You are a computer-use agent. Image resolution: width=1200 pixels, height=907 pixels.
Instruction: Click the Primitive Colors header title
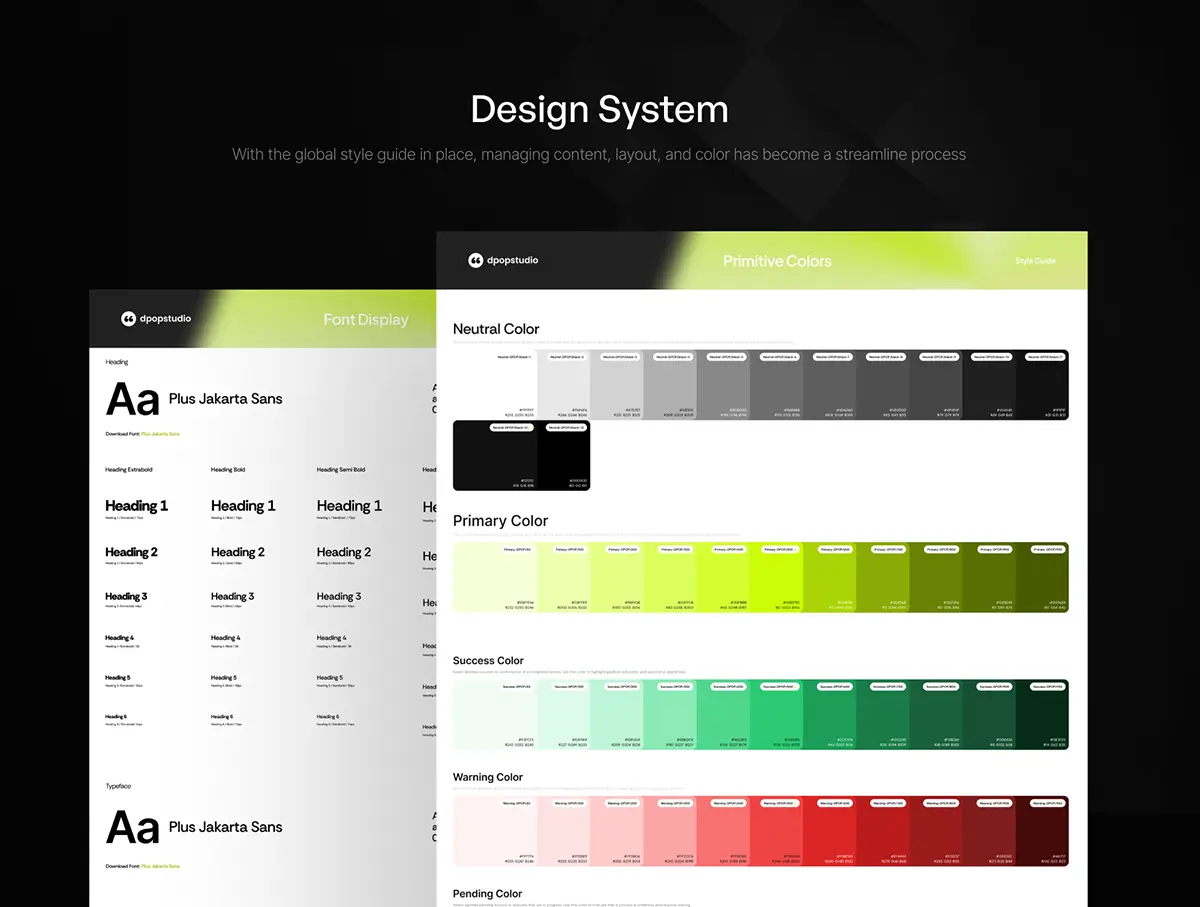coord(777,261)
